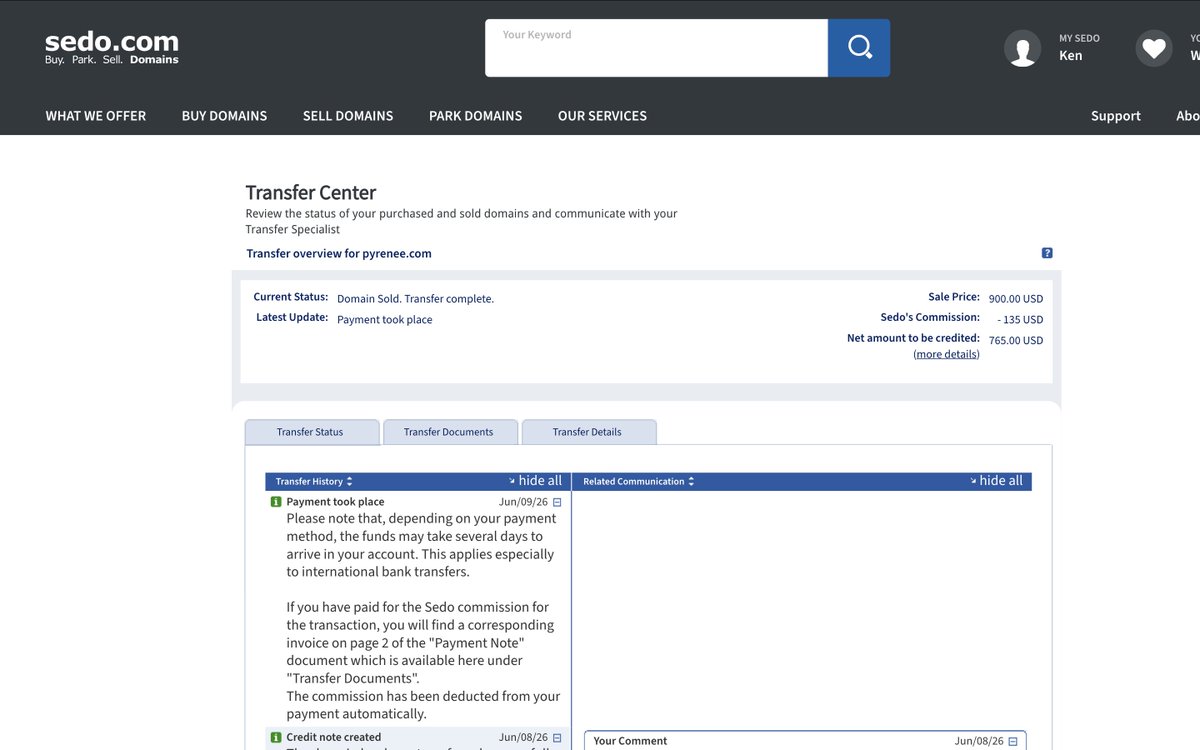
Task: Open the Support link
Action: point(1116,116)
